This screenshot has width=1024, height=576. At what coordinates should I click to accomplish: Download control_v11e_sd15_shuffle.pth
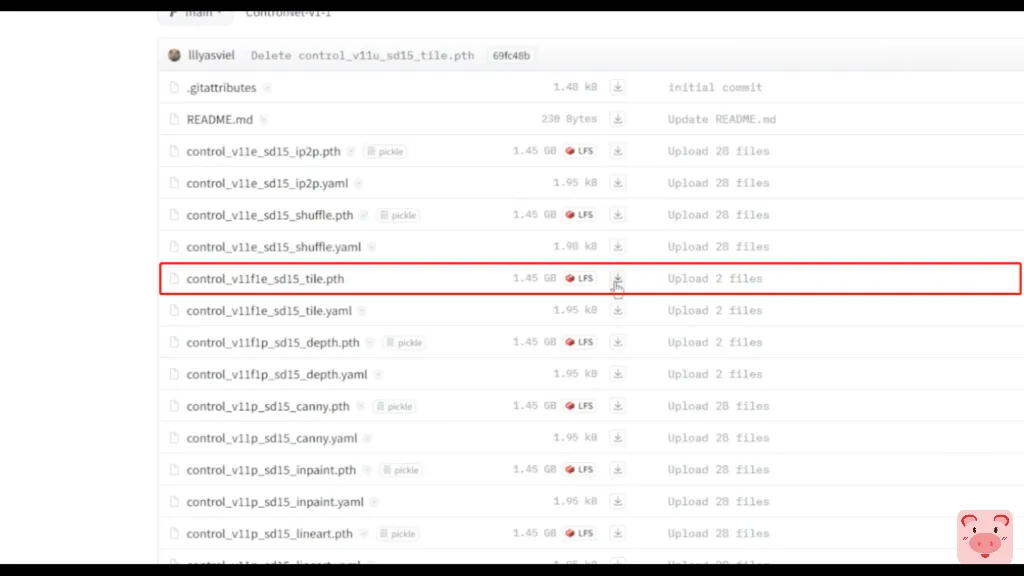coord(617,215)
